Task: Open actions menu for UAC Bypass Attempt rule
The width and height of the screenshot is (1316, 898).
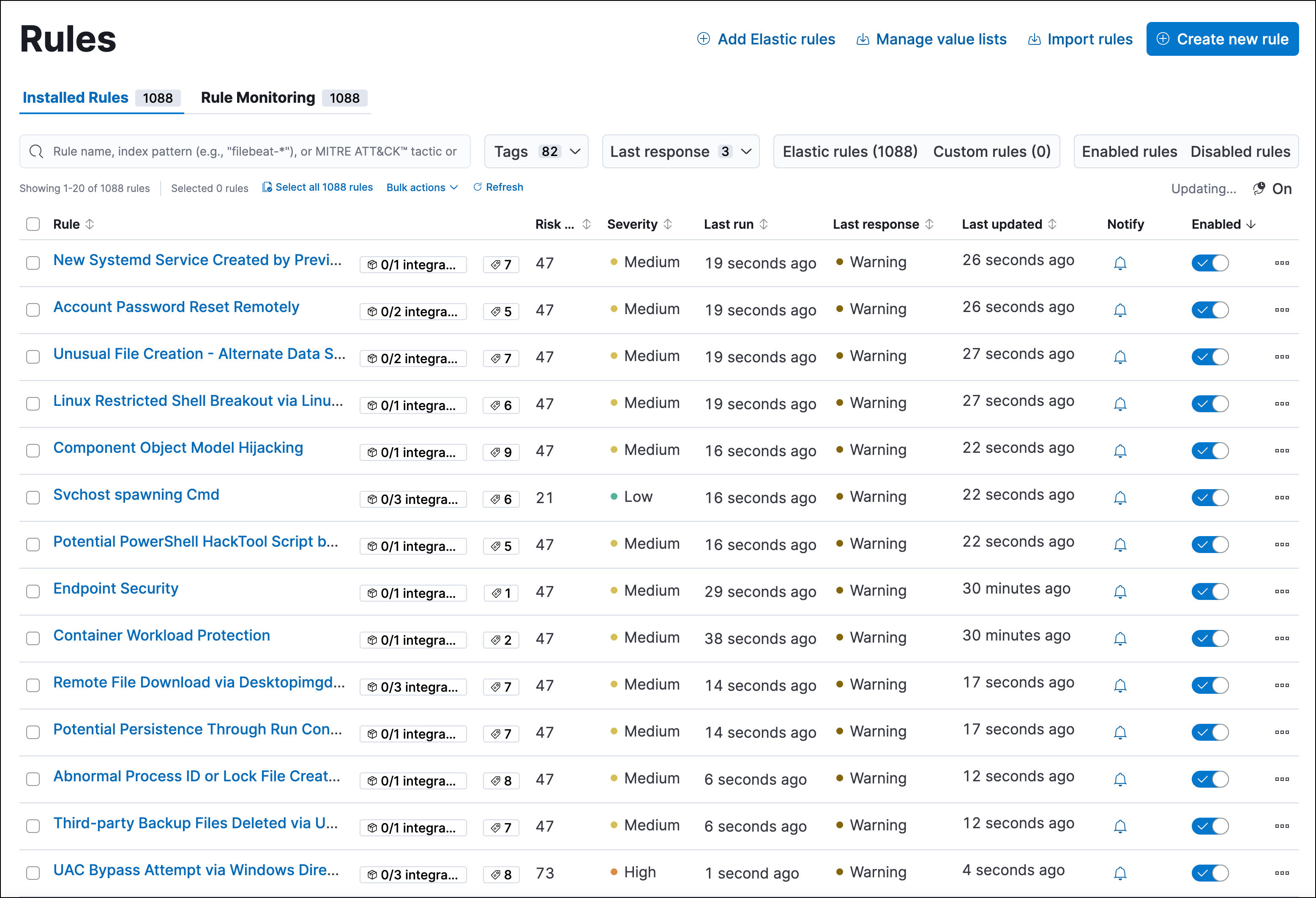Action: 1281,873
